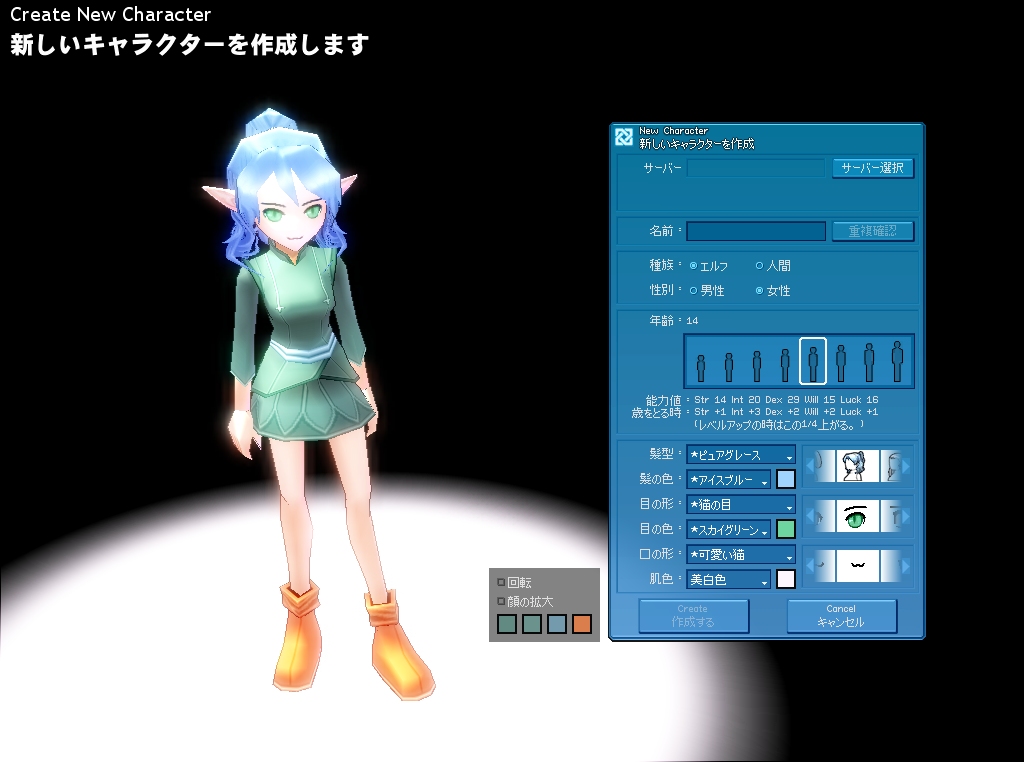Pick the orange clothing color swatch

point(582,625)
